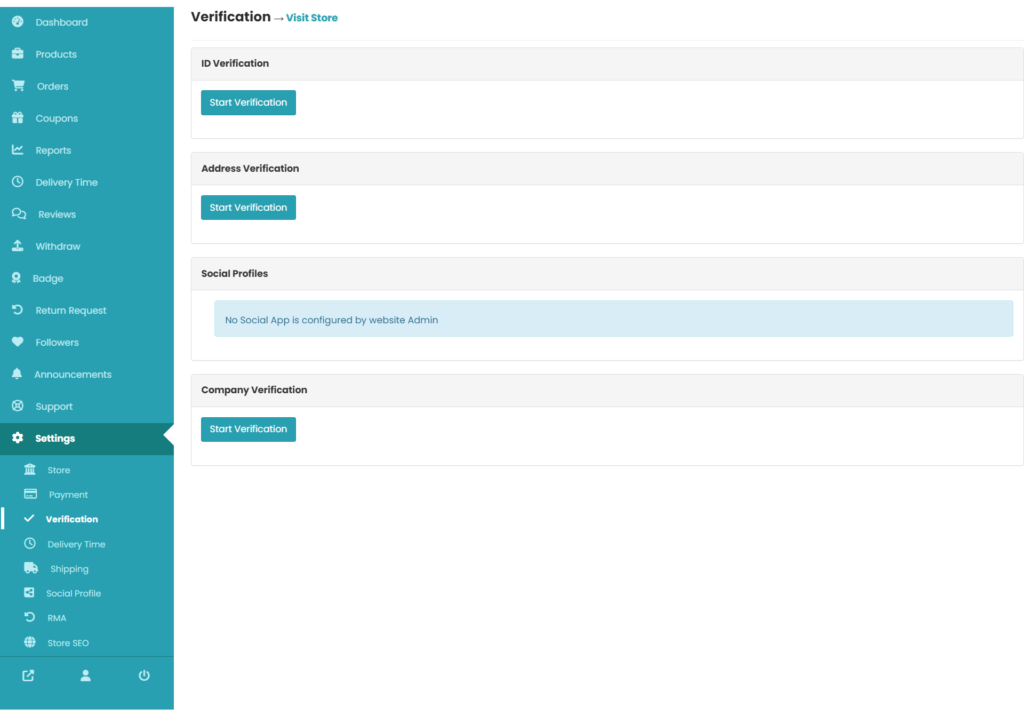This screenshot has width=1024, height=724.
Task: Start Verification under Company Verification
Action: (x=248, y=429)
